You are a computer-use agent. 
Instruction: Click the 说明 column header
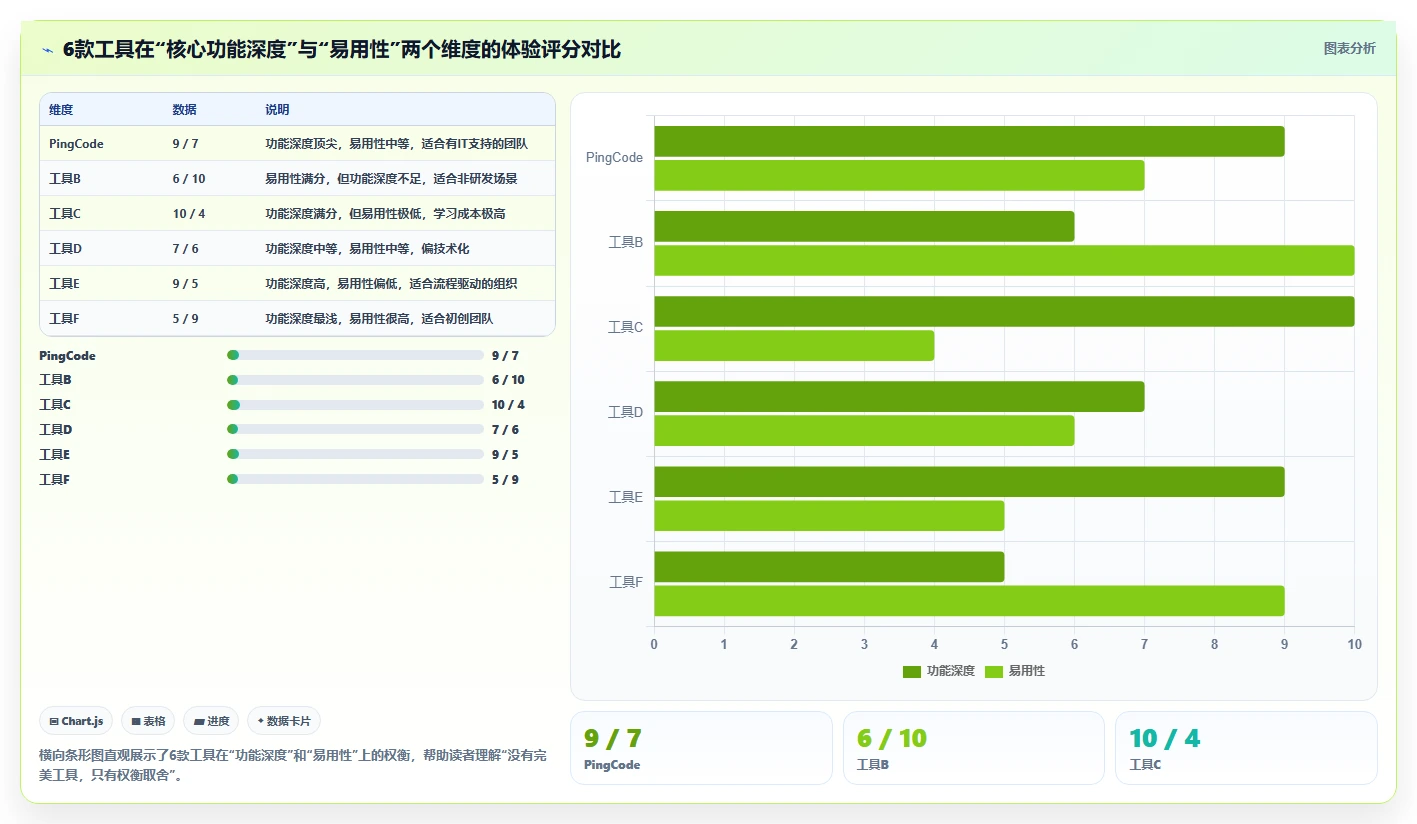coord(277,110)
